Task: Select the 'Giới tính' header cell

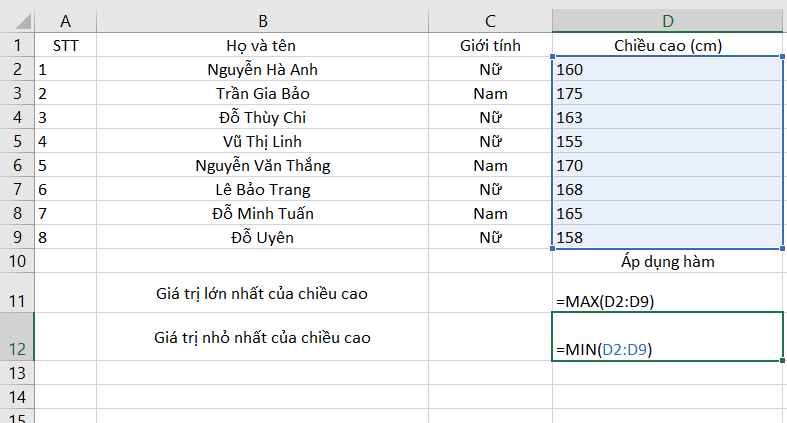Action: pos(489,45)
